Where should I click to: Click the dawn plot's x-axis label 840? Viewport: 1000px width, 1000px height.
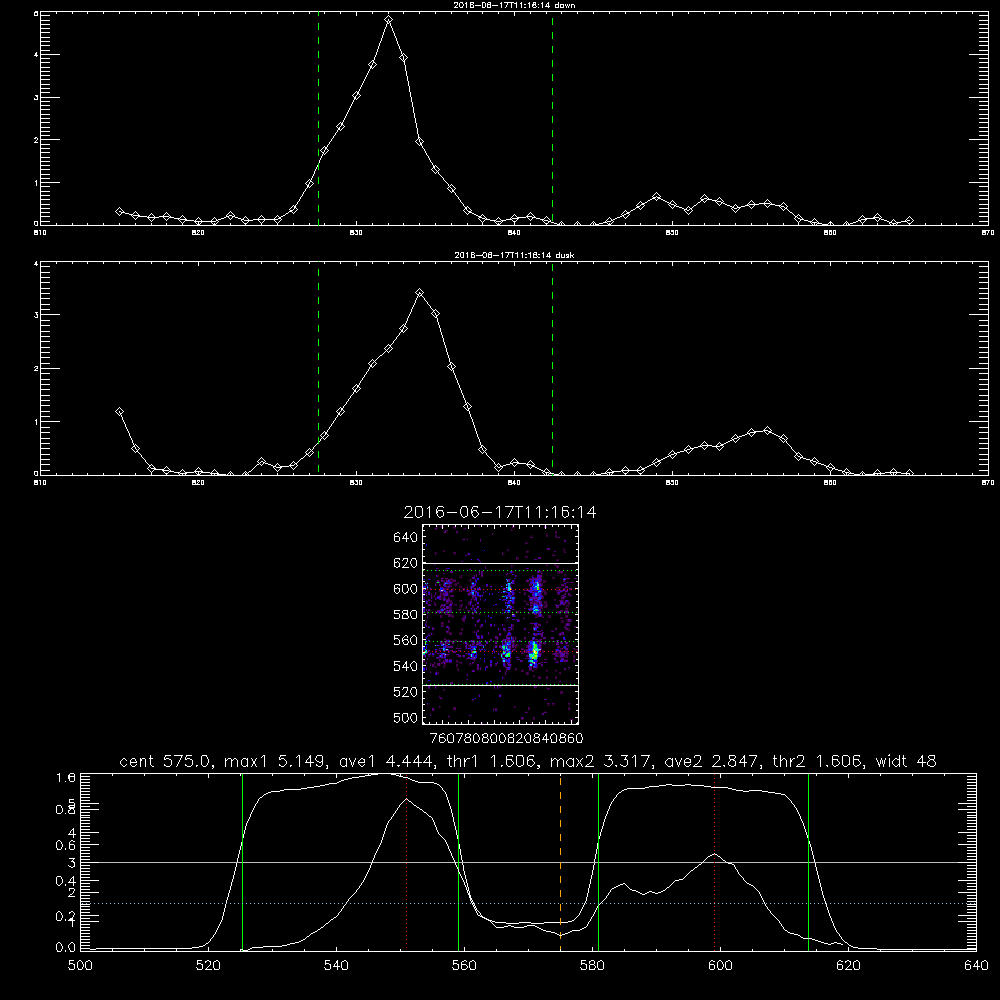tap(514, 233)
